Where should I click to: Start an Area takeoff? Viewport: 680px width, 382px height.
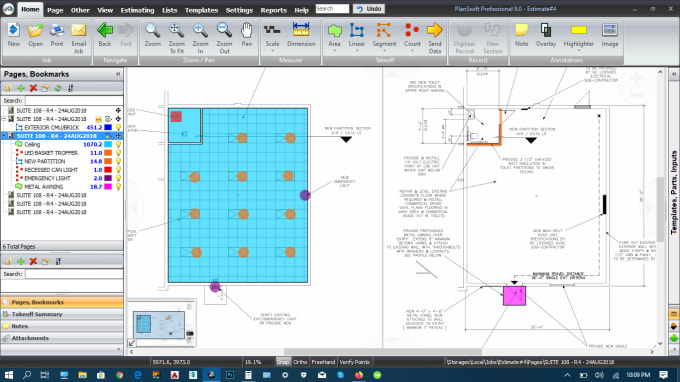pos(334,35)
